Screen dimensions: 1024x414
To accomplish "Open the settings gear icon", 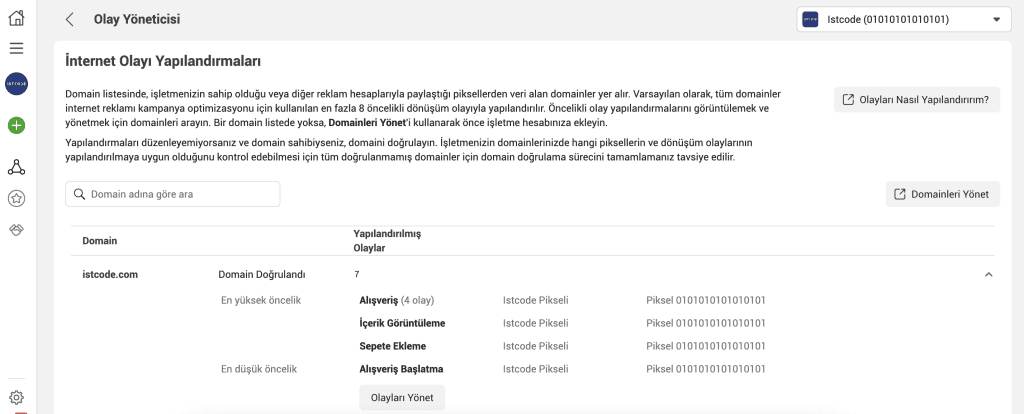I will pos(16,397).
